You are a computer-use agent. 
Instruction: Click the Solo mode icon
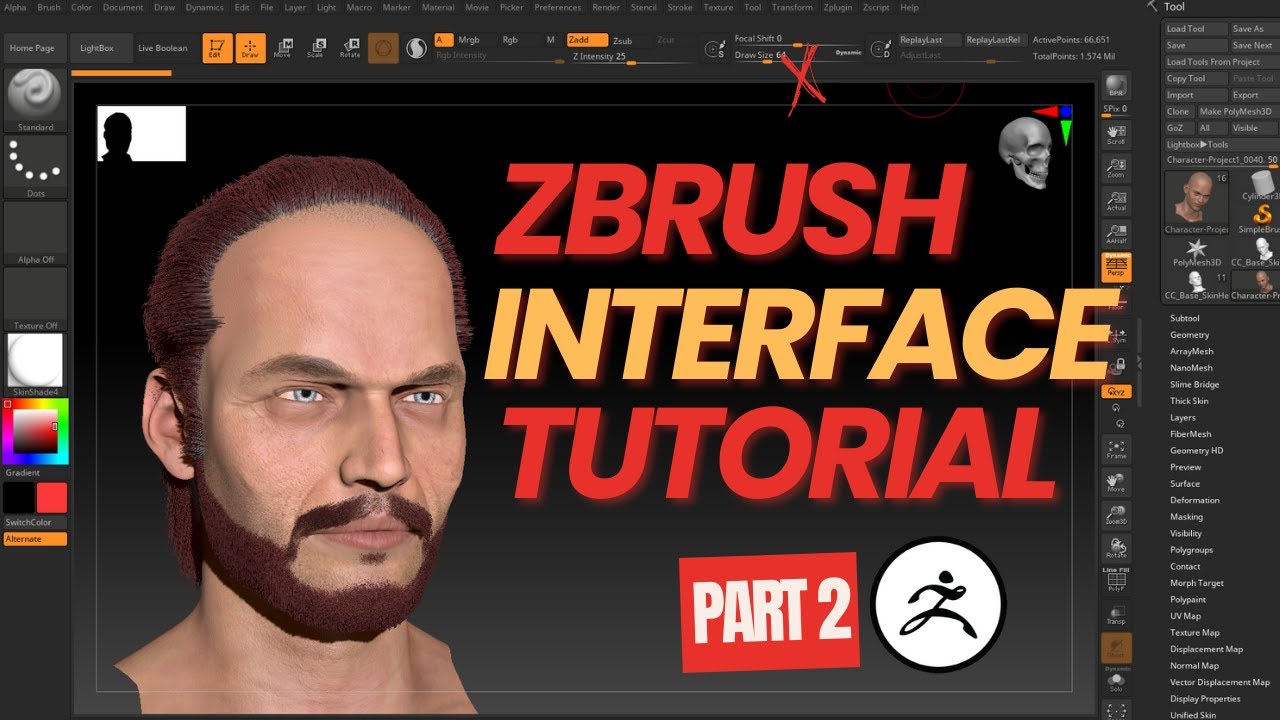tap(1116, 681)
